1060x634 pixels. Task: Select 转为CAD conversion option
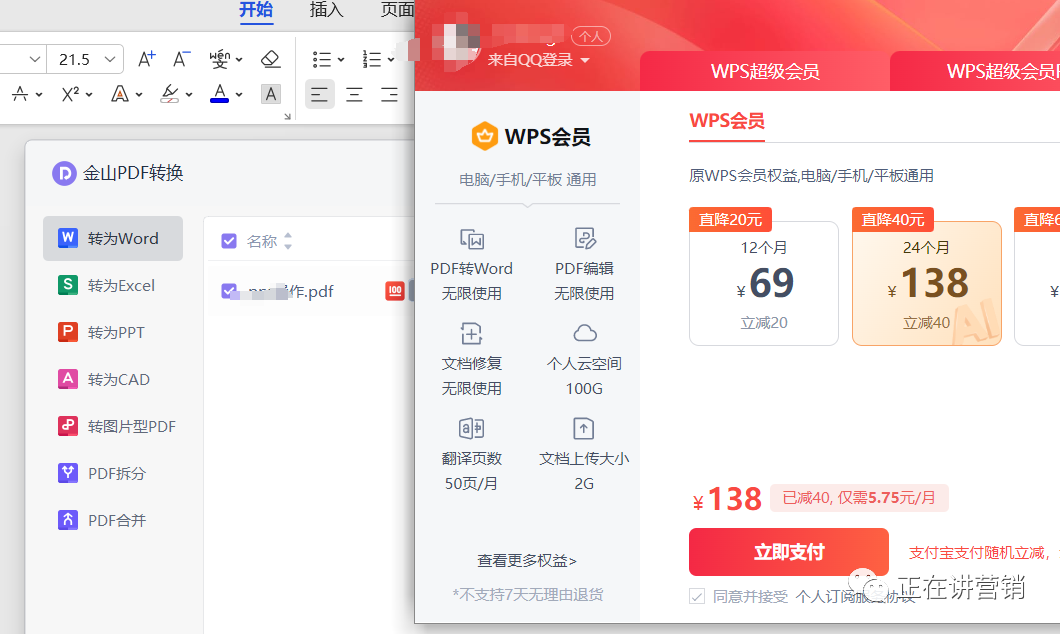[x=113, y=379]
